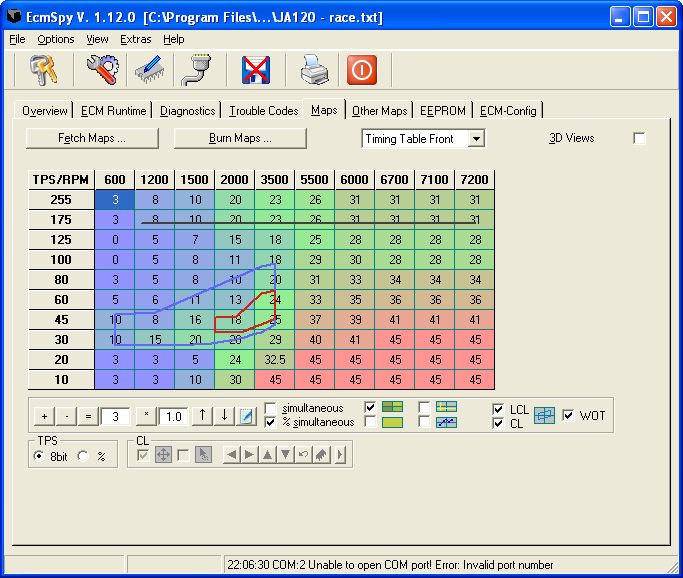The width and height of the screenshot is (683, 578).
Task: Expand the Timing Table Front dropdown
Action: coord(476,139)
